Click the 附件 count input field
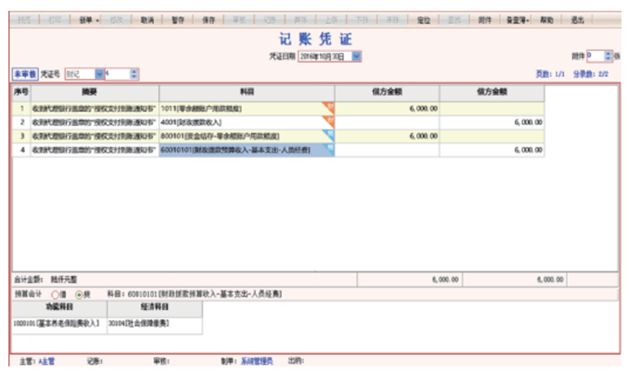Image resolution: width=630 pixels, height=372 pixels. (x=595, y=56)
